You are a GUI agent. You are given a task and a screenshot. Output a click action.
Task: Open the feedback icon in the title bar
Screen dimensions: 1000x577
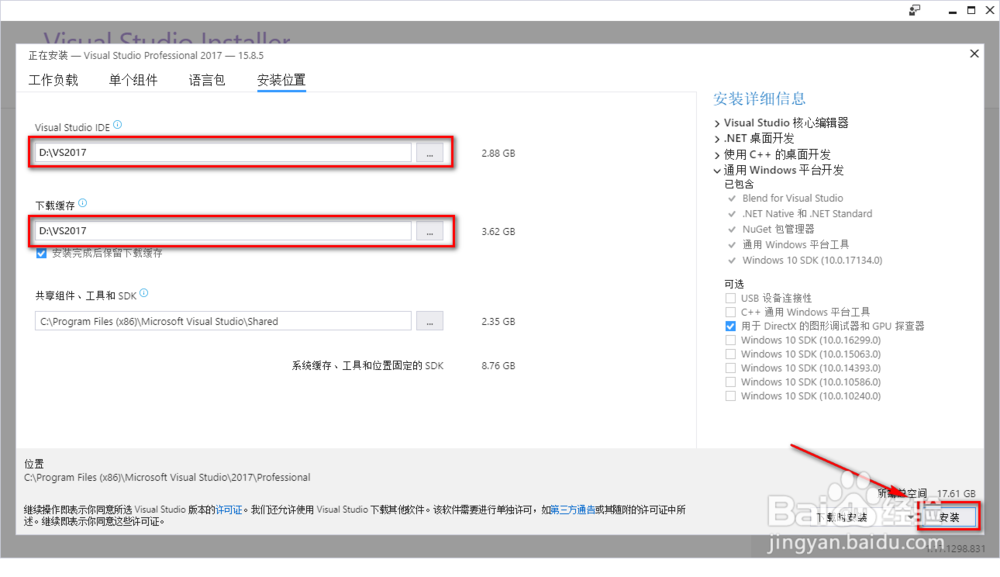click(x=915, y=10)
